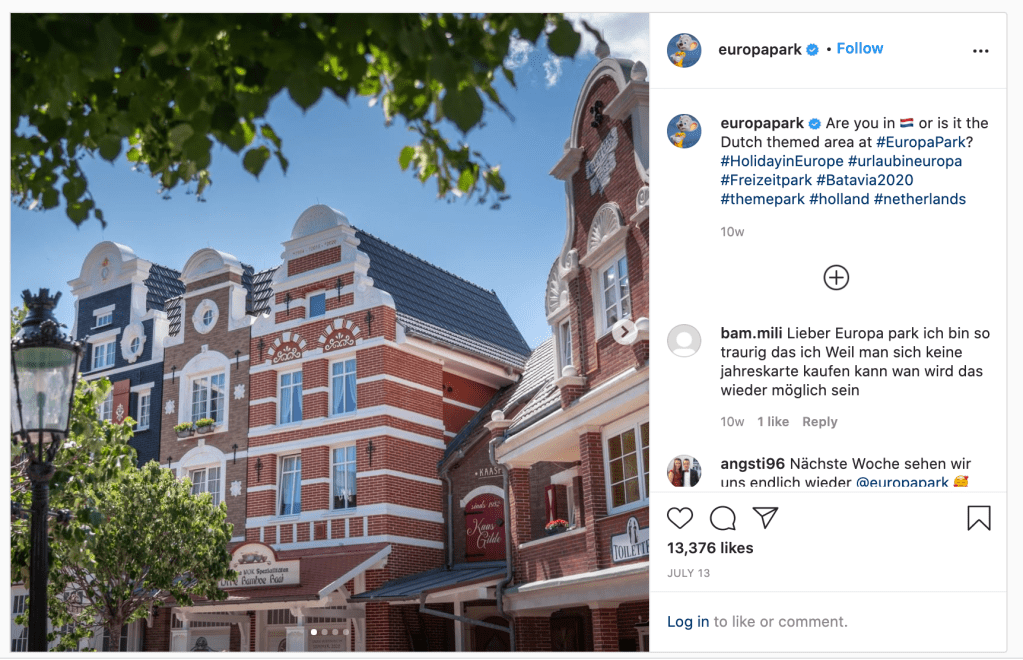Open the #Batavia2020 hashtag link
Screen dimensions: 1023x660
[x=864, y=180]
